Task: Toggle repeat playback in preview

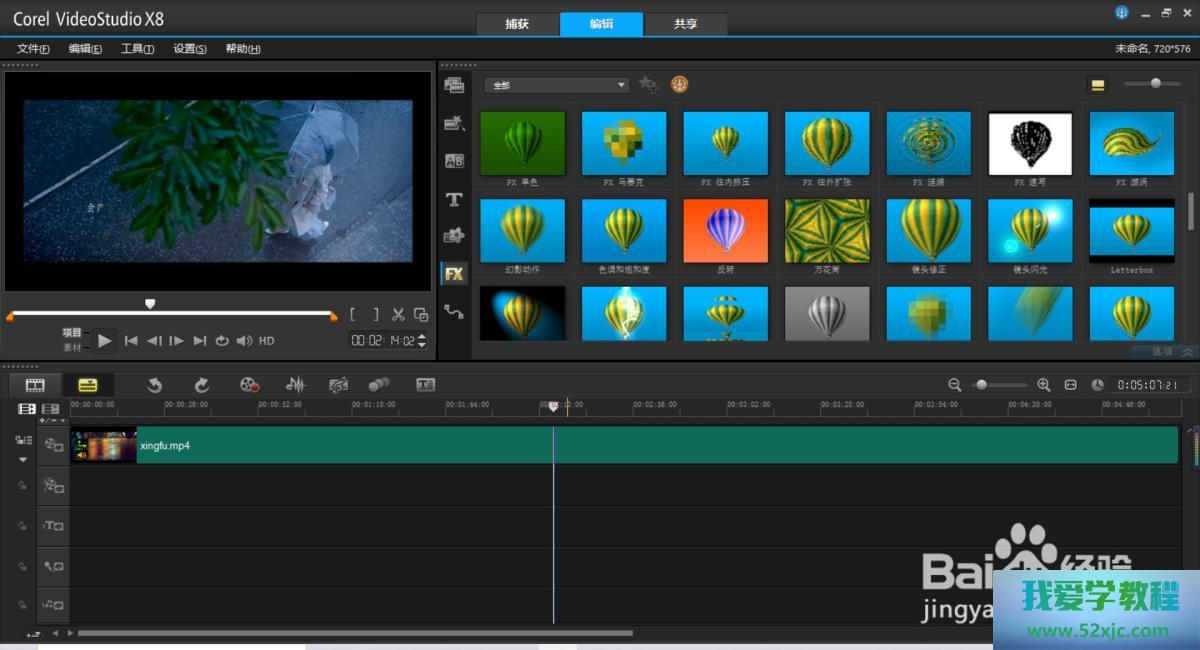Action: (222, 341)
